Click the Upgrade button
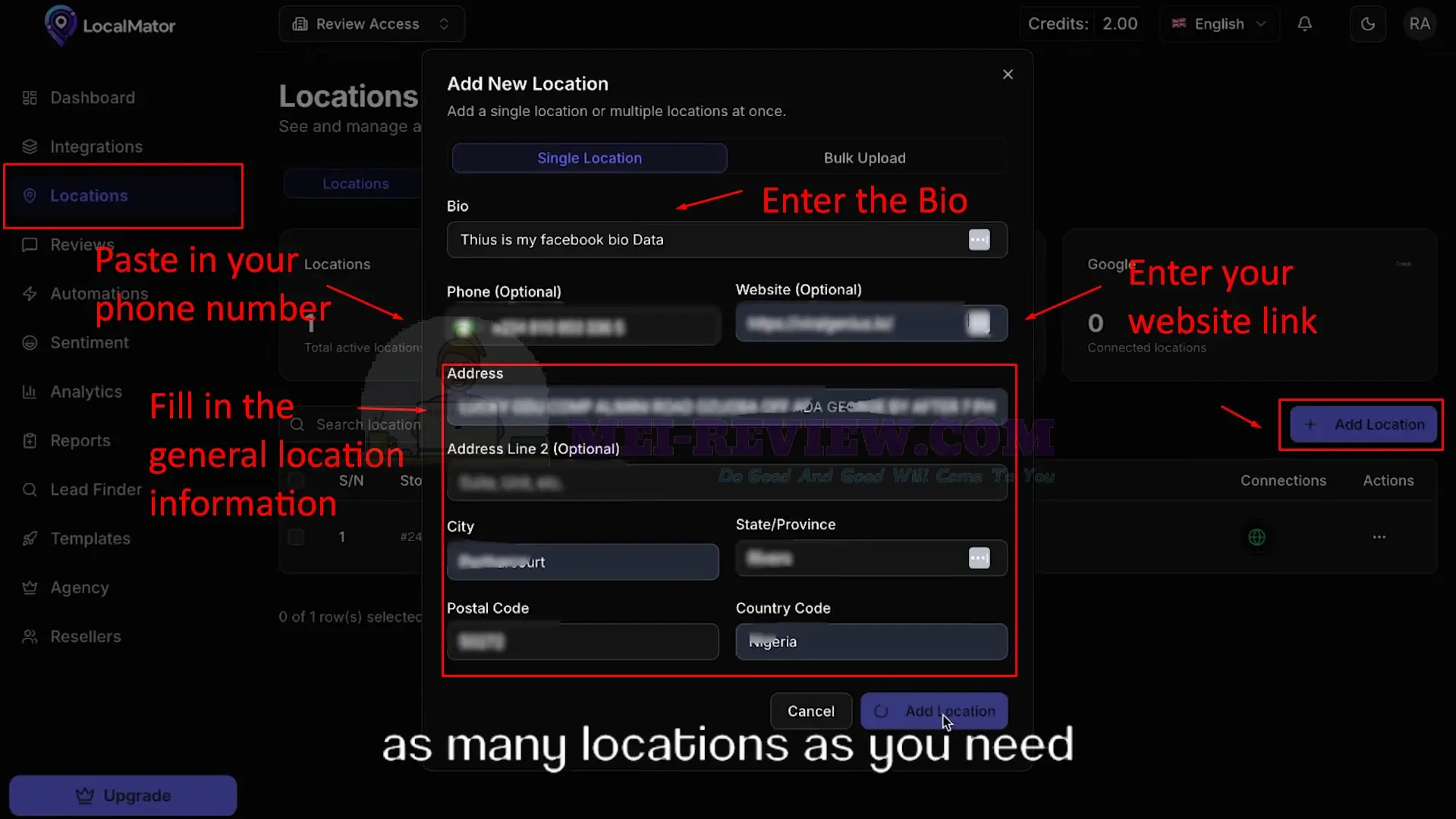Image resolution: width=1456 pixels, height=819 pixels. coord(123,795)
